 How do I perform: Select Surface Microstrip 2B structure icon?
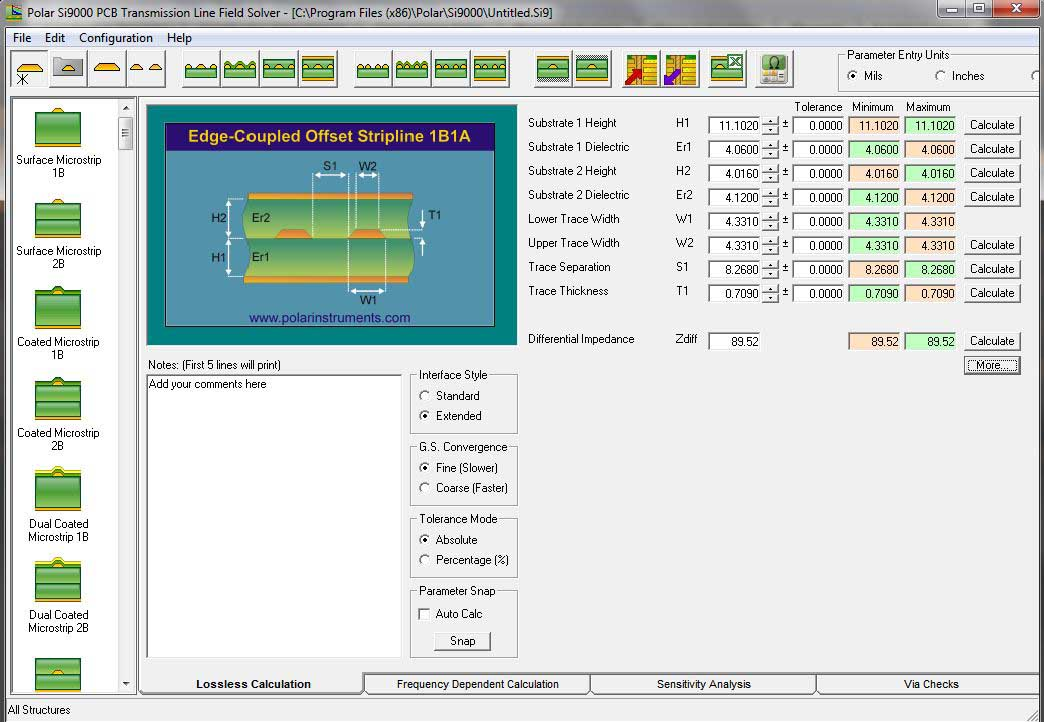tap(58, 219)
